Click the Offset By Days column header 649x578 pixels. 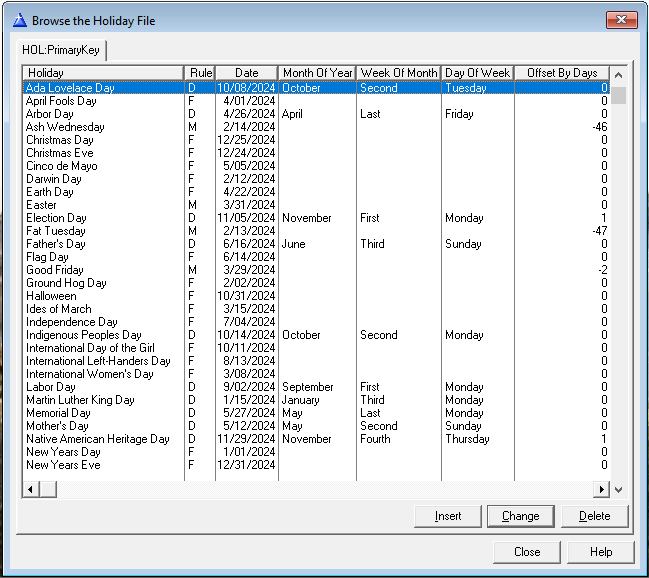561,73
